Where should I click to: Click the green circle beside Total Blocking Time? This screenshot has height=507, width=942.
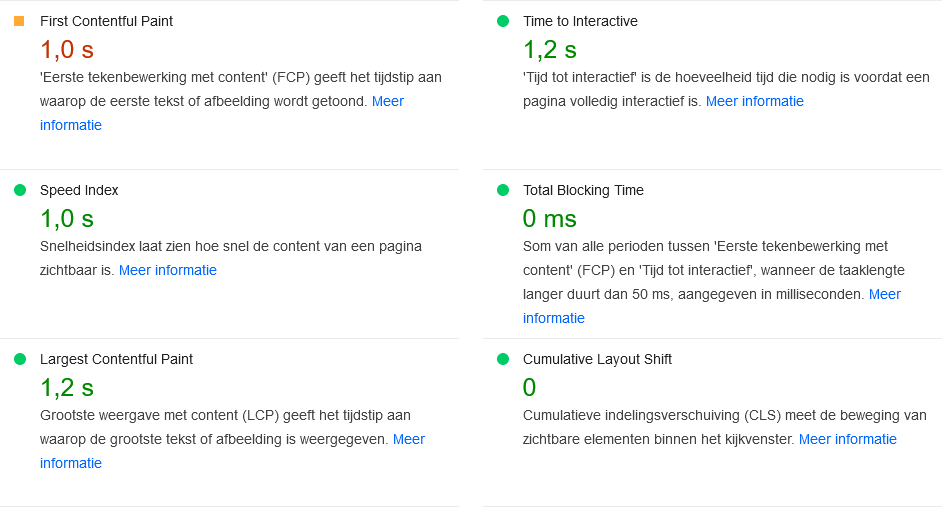(x=503, y=190)
